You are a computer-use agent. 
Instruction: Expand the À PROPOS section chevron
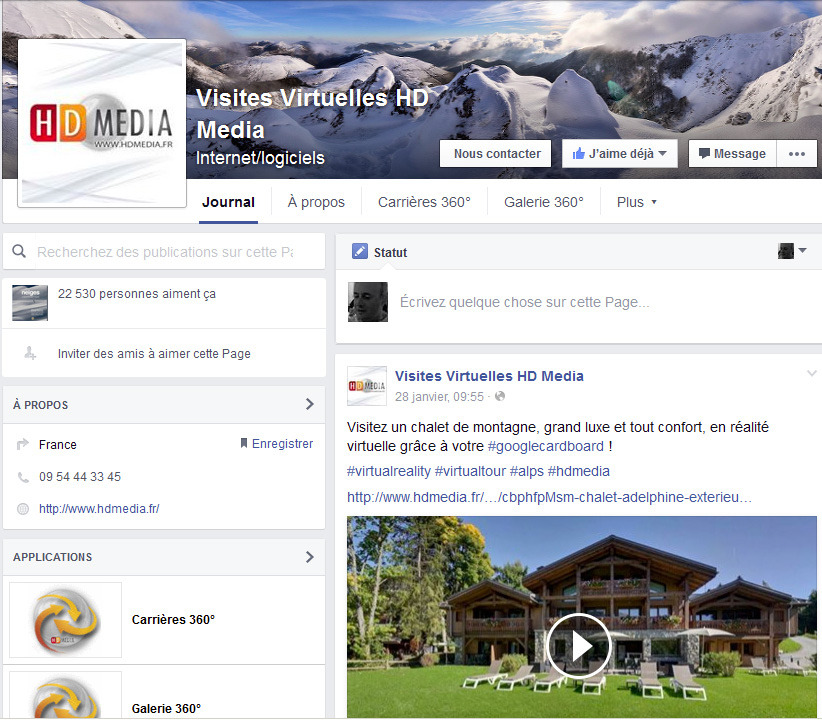309,405
